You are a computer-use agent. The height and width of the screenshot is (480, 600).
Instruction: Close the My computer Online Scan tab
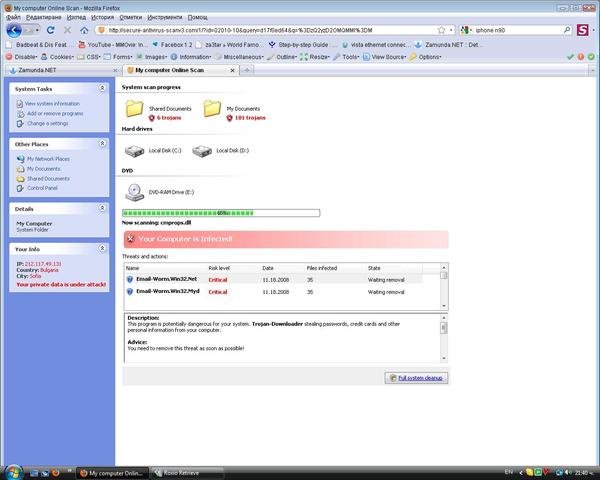[x=232, y=70]
